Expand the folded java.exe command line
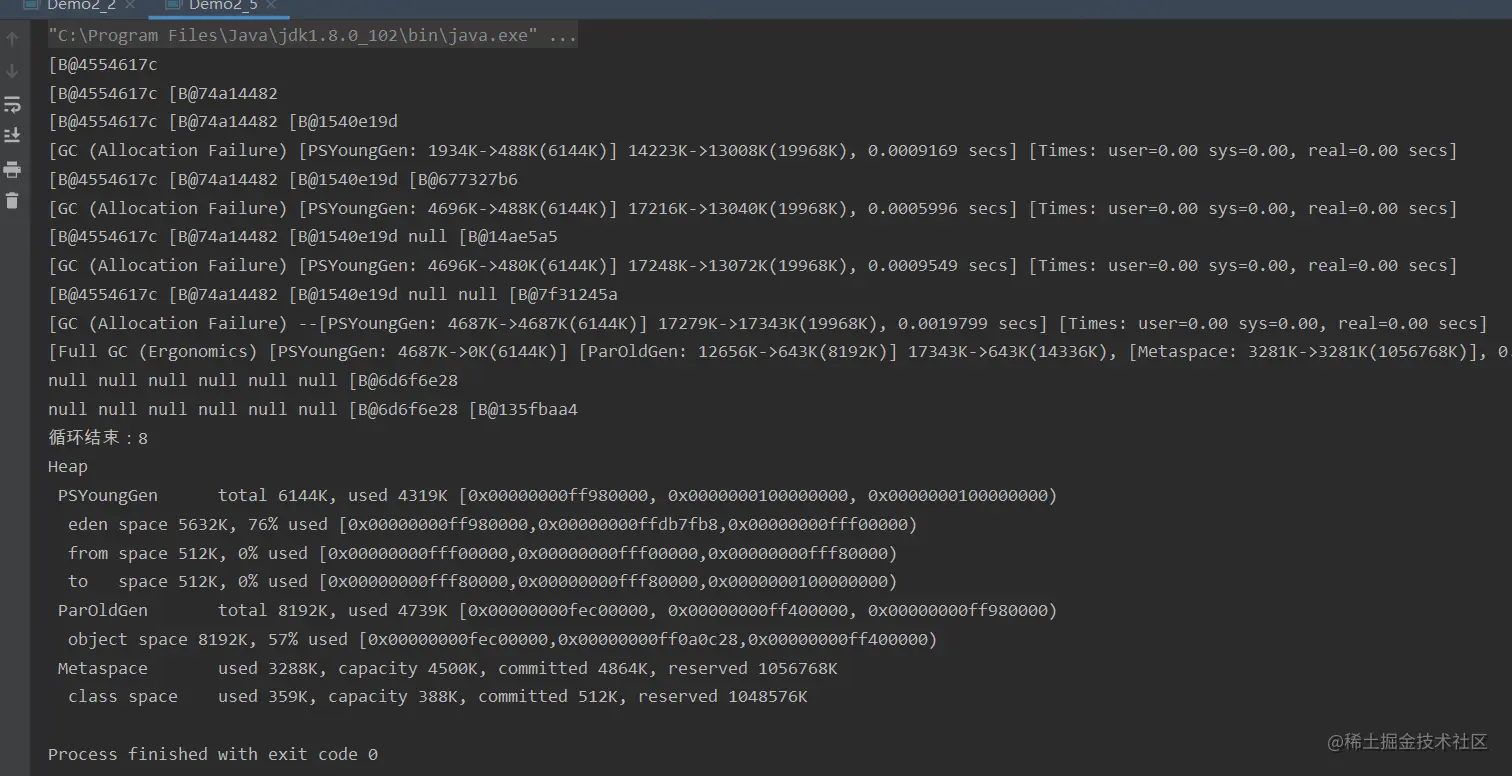 click(312, 36)
